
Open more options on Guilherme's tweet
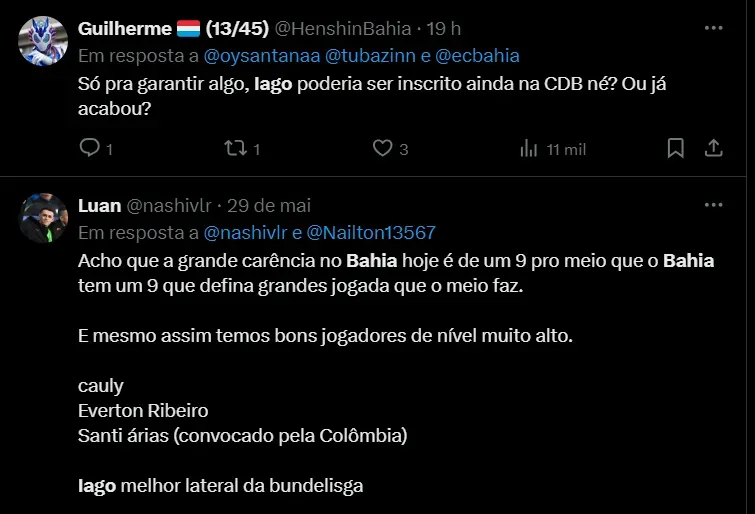pos(713,27)
